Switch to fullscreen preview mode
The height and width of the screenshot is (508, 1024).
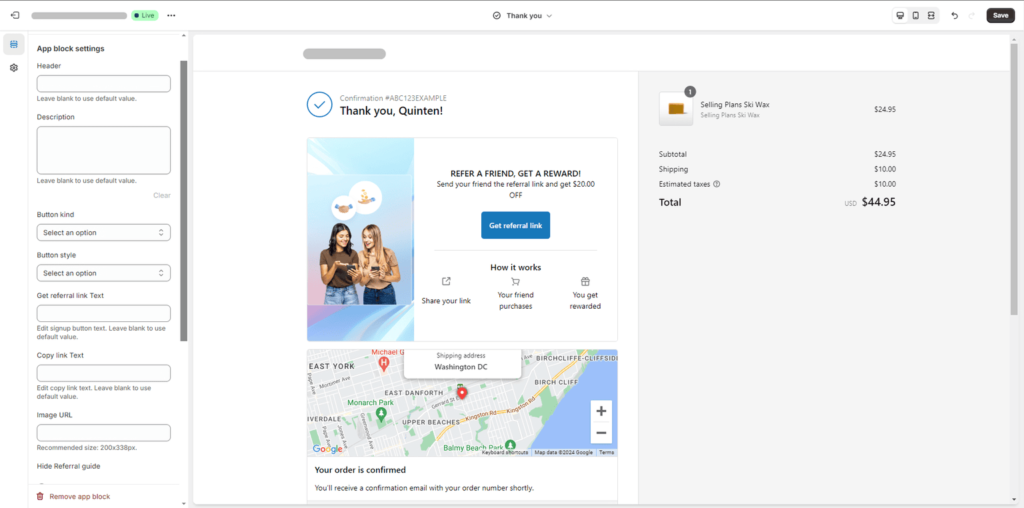coord(931,15)
